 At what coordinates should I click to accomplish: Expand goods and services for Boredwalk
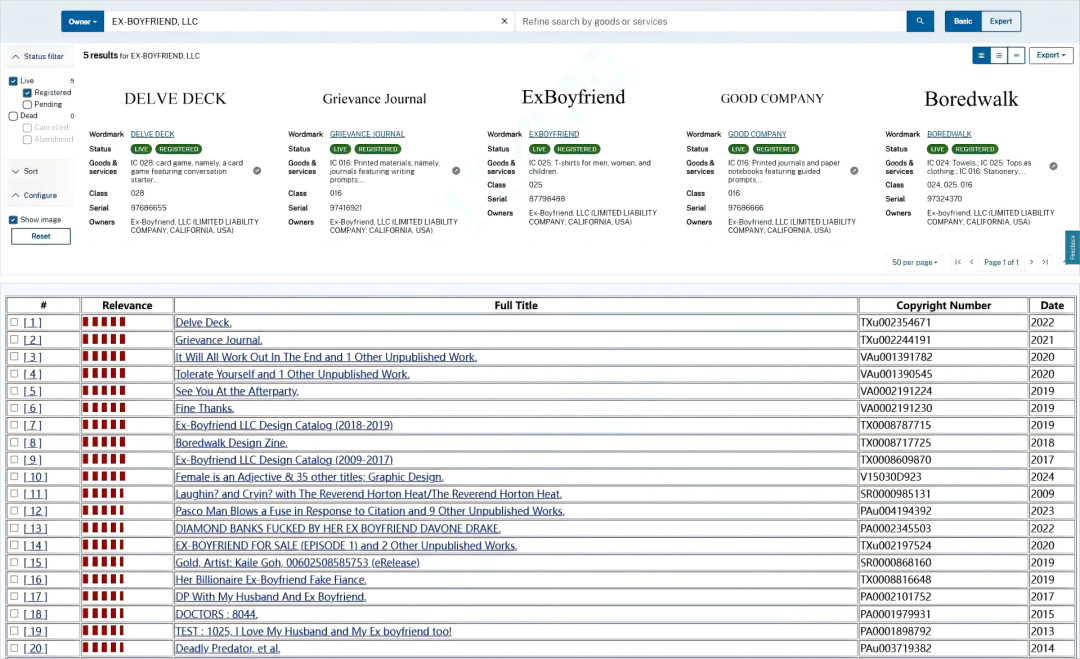pos(1053,166)
